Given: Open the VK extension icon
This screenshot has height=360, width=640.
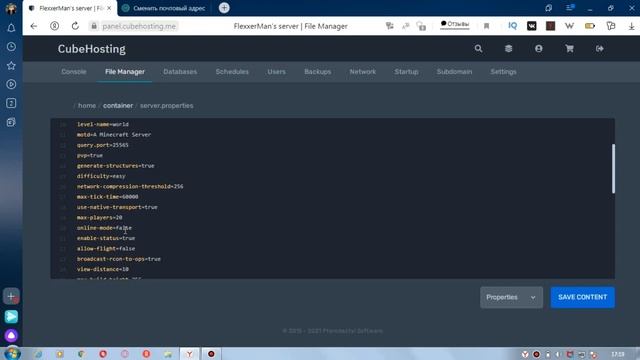Looking at the screenshot, I should (531, 26).
